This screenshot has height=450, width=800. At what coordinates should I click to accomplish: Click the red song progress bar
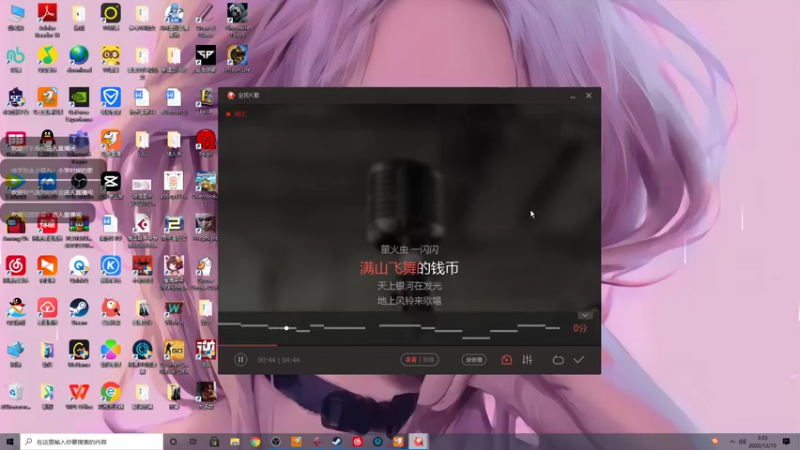pyautogui.click(x=248, y=345)
